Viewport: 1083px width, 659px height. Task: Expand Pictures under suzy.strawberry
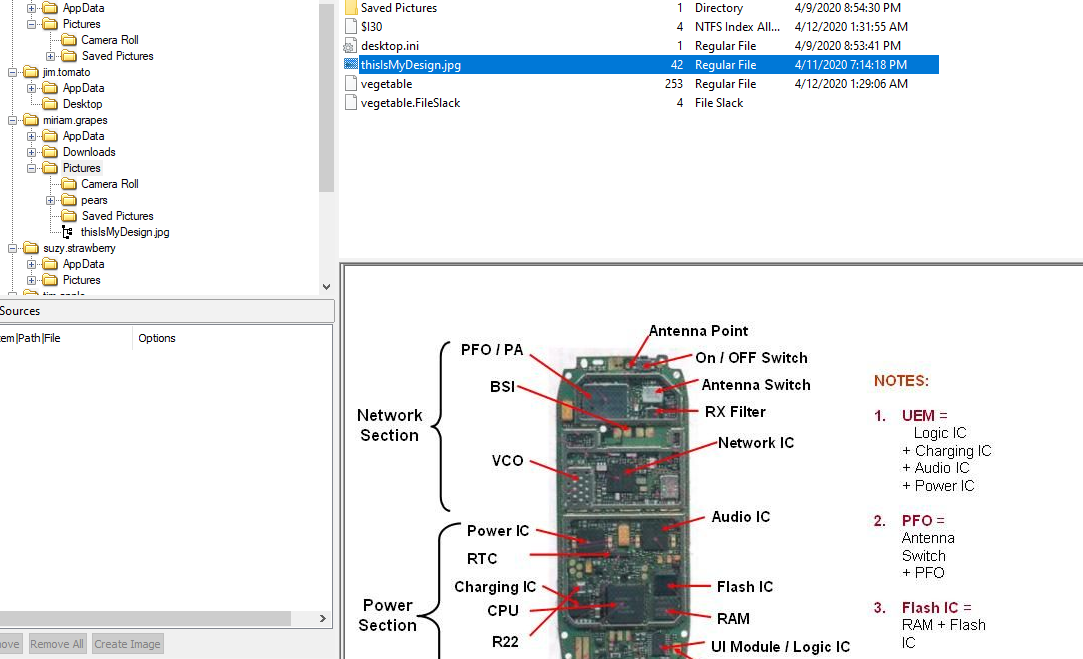tap(32, 280)
